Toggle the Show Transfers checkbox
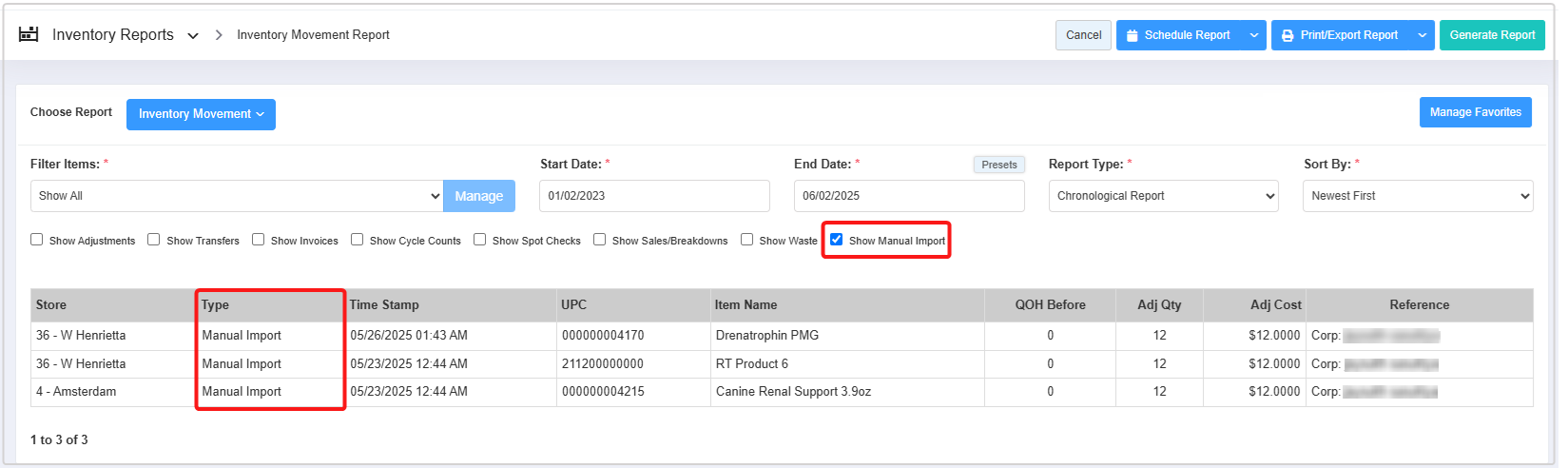Viewport: 1568px width, 468px height. point(154,240)
